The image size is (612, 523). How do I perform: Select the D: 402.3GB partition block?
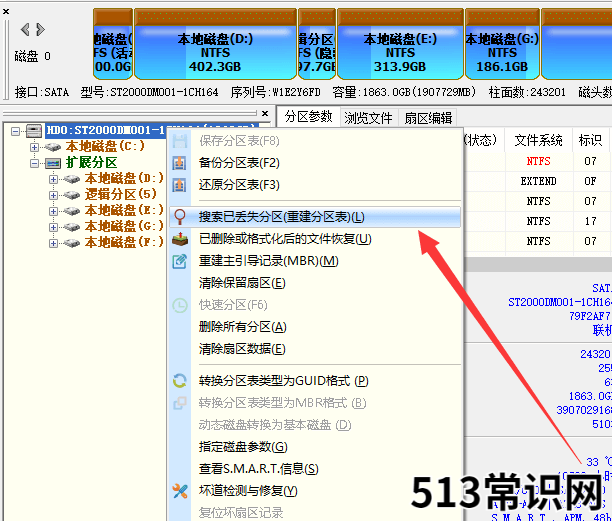(x=215, y=44)
